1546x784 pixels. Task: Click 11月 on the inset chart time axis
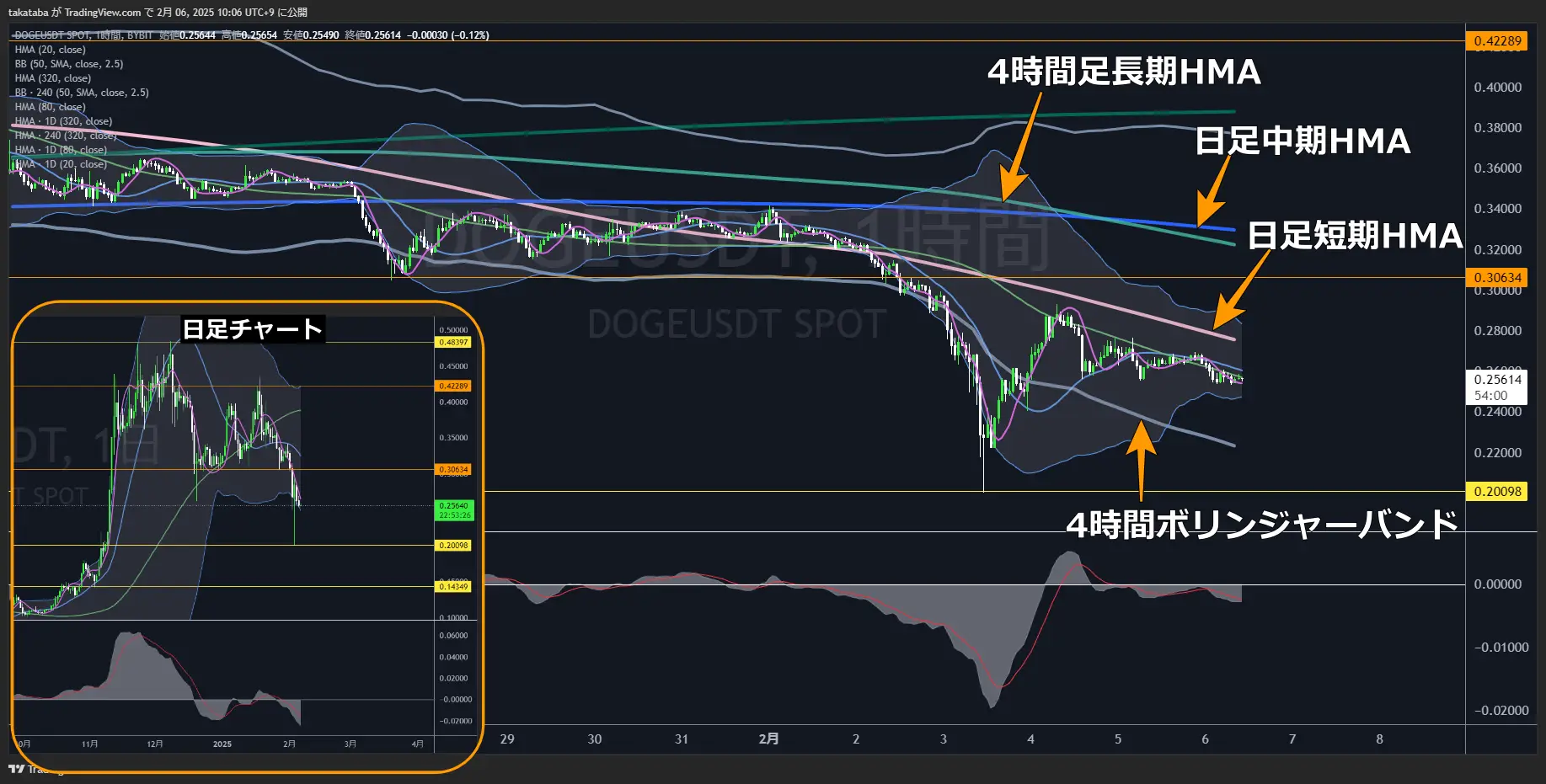point(90,744)
